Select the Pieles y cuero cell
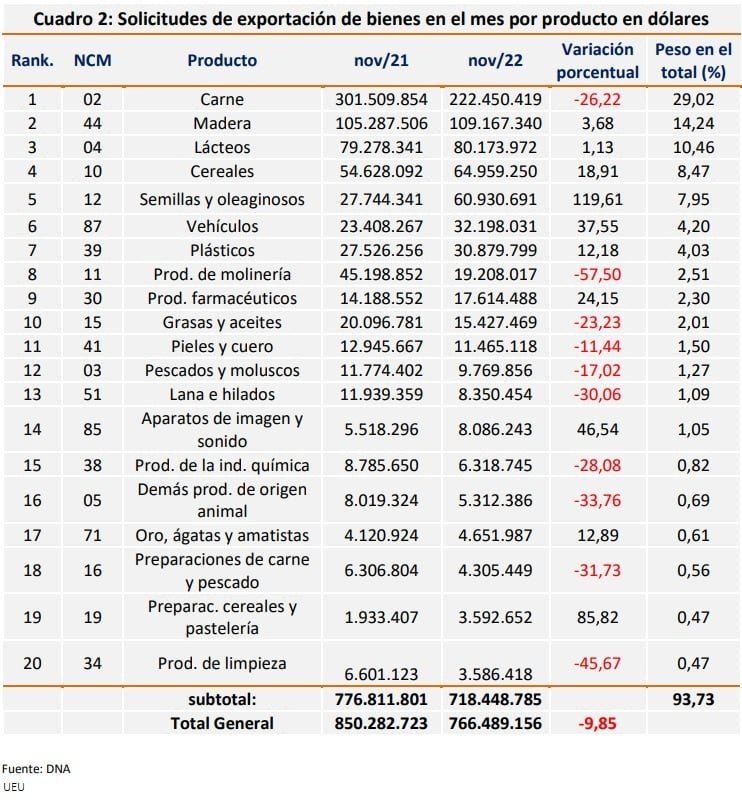Image resolution: width=742 pixels, height=802 pixels. (x=222, y=346)
